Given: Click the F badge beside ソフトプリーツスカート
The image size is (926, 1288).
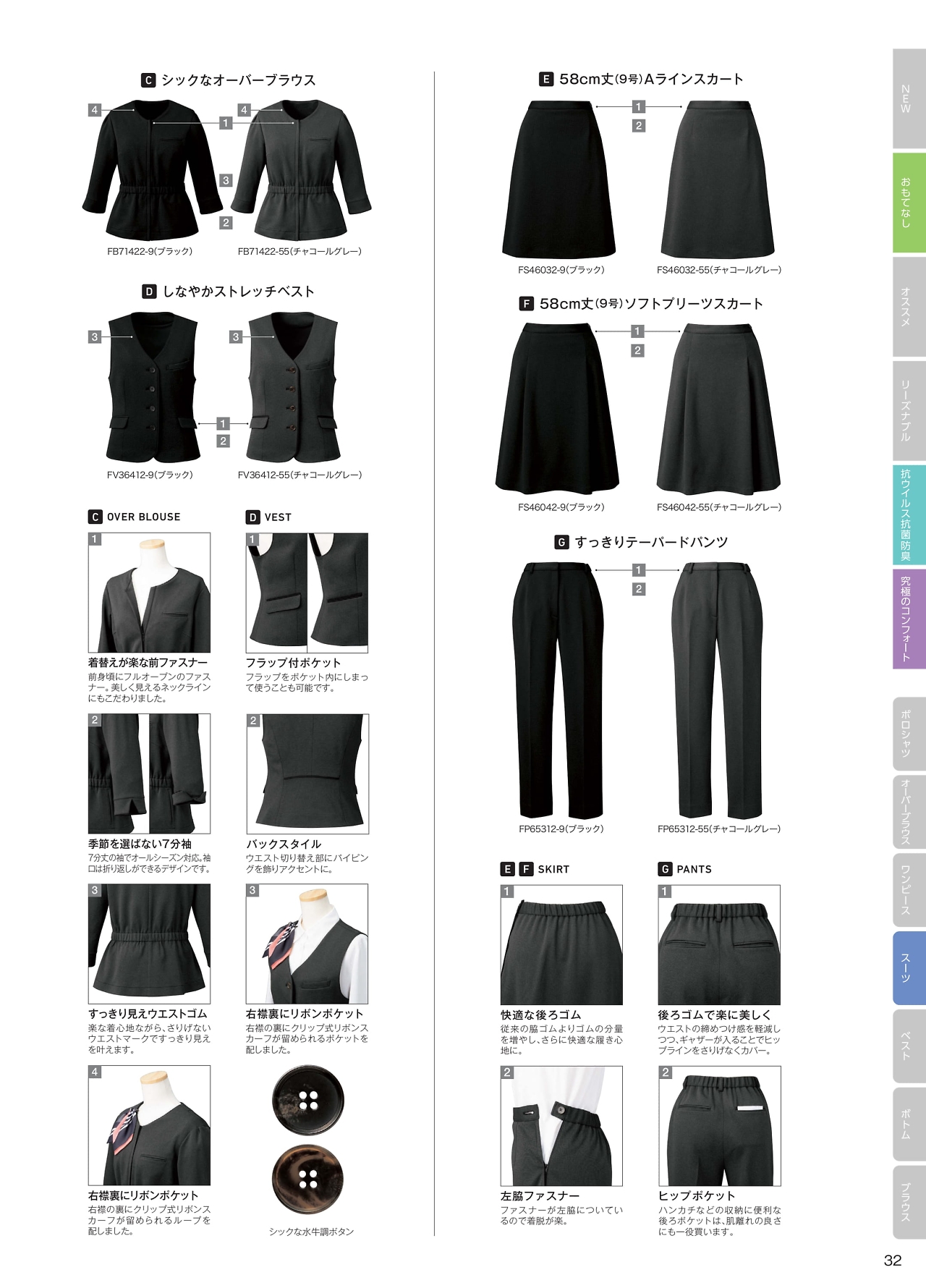Looking at the screenshot, I should click(x=527, y=304).
